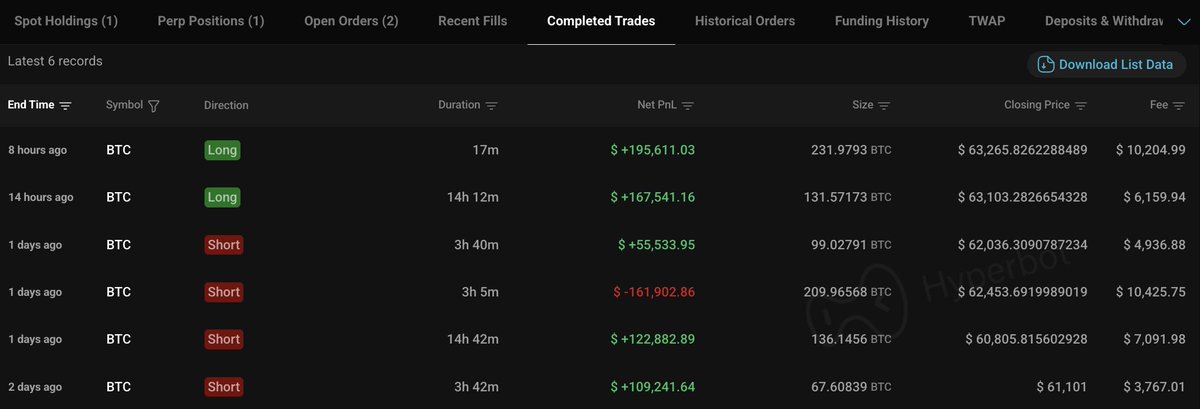Click the fee value $ 10,204.99

pos(1151,150)
